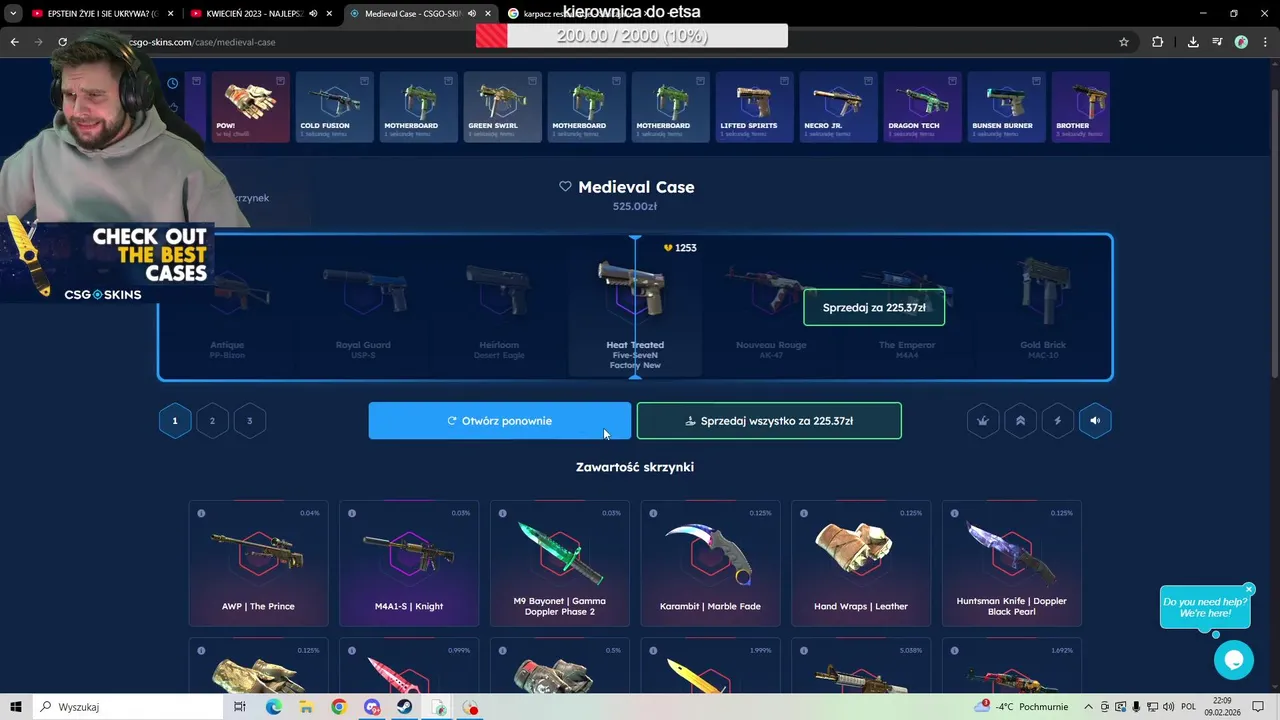1280x720 pixels.
Task: Click 'Sprzedaj wszystko za 225.37zł' button
Action: (x=769, y=421)
